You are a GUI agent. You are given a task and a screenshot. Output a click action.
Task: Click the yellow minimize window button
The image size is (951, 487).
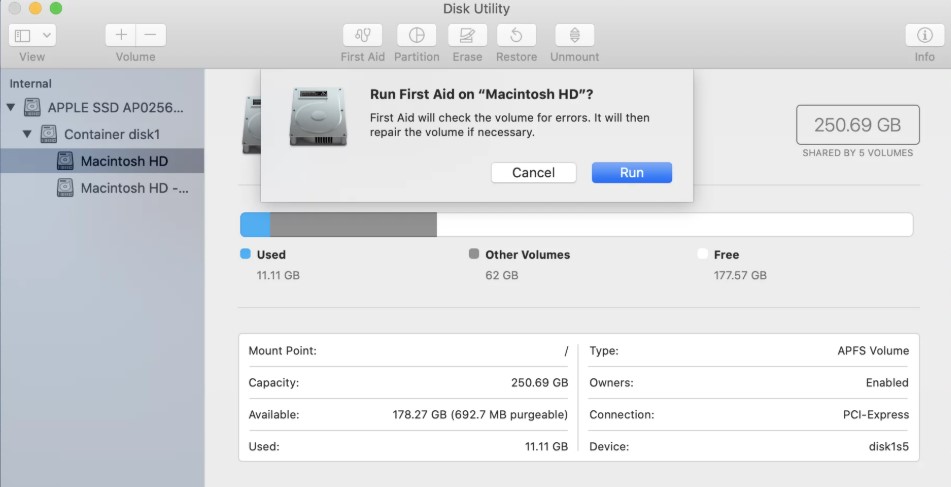coord(35,8)
